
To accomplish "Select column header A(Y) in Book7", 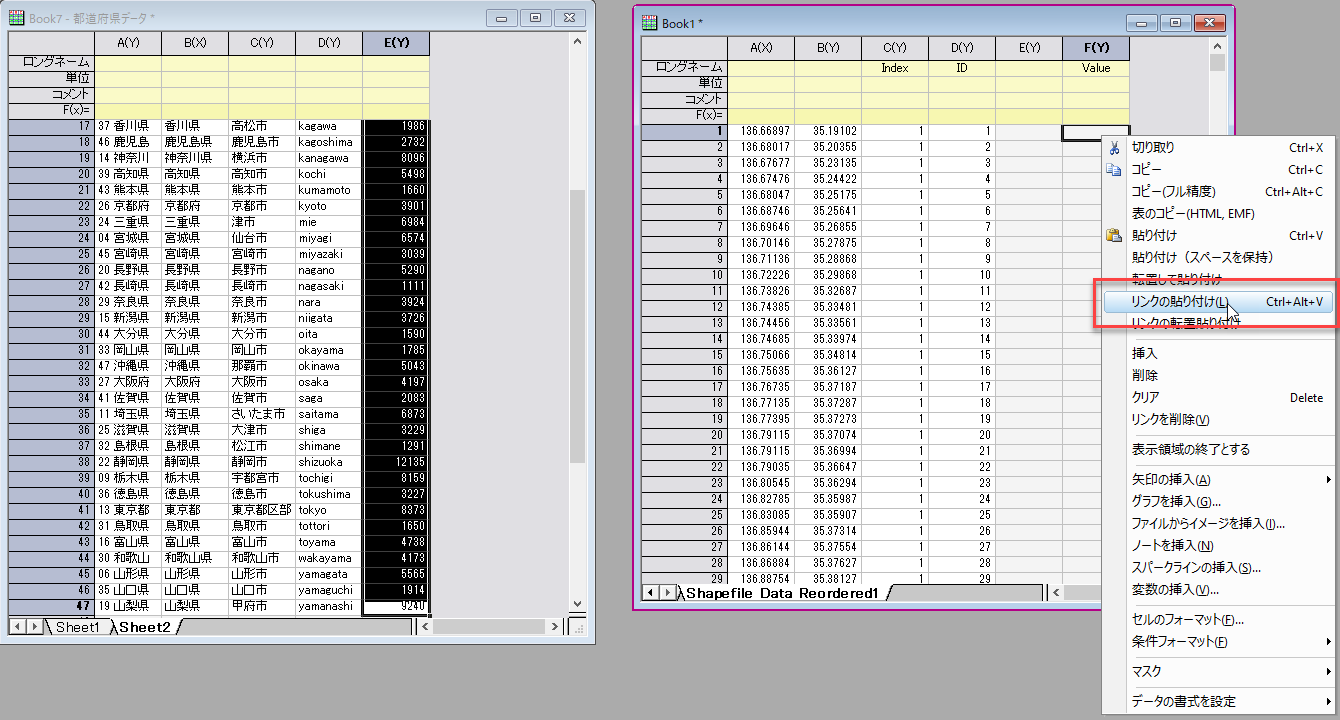I will [x=128, y=42].
